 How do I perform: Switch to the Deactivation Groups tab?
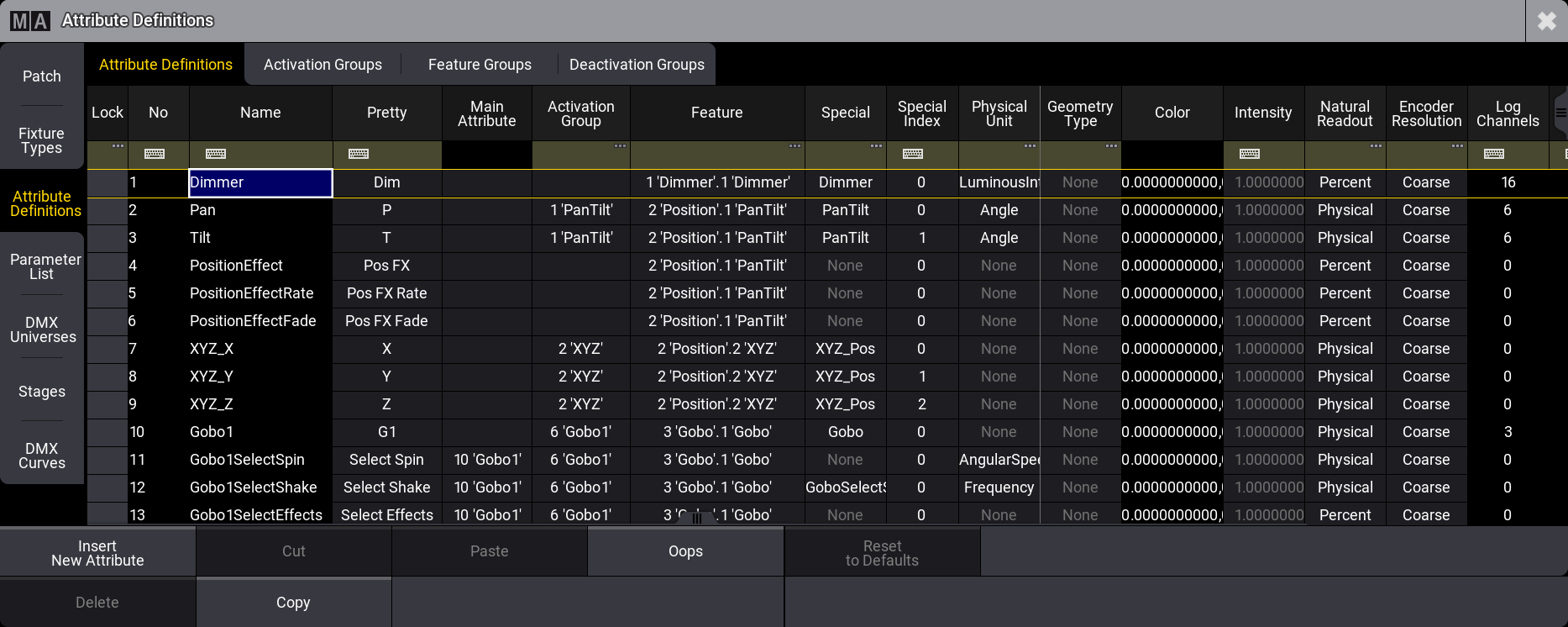tap(637, 65)
